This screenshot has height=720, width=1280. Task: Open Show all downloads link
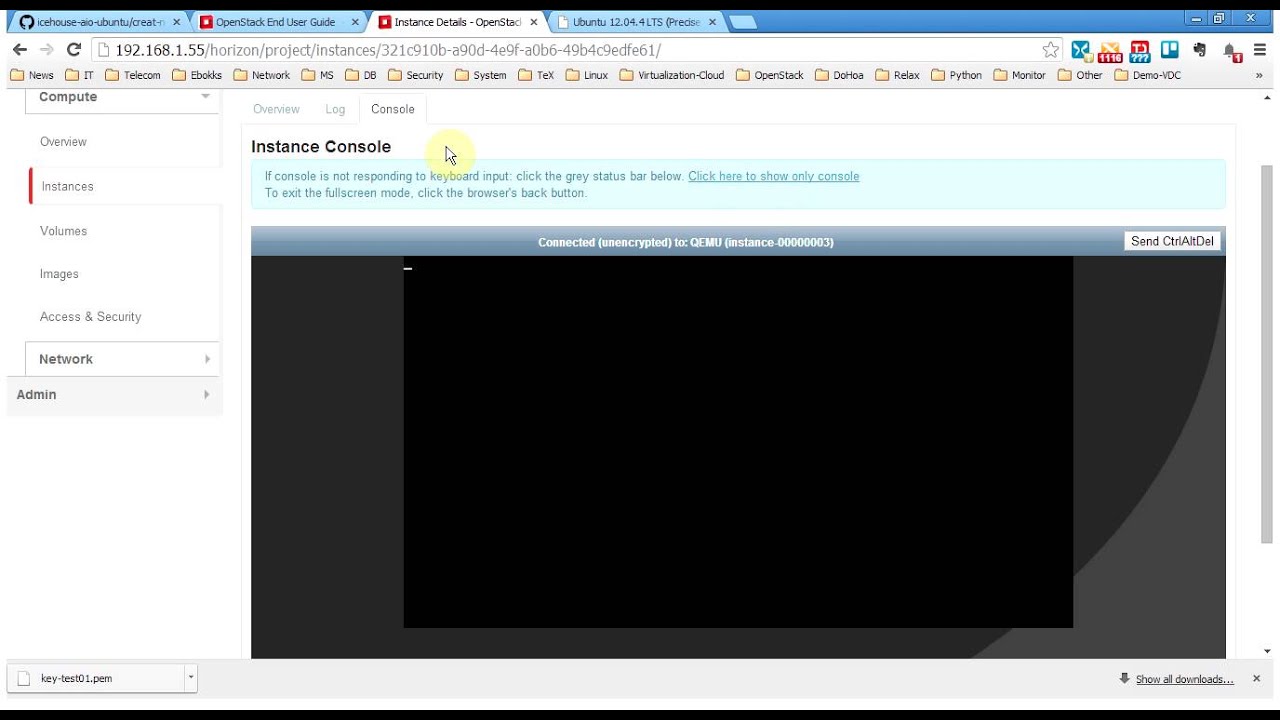click(1184, 679)
